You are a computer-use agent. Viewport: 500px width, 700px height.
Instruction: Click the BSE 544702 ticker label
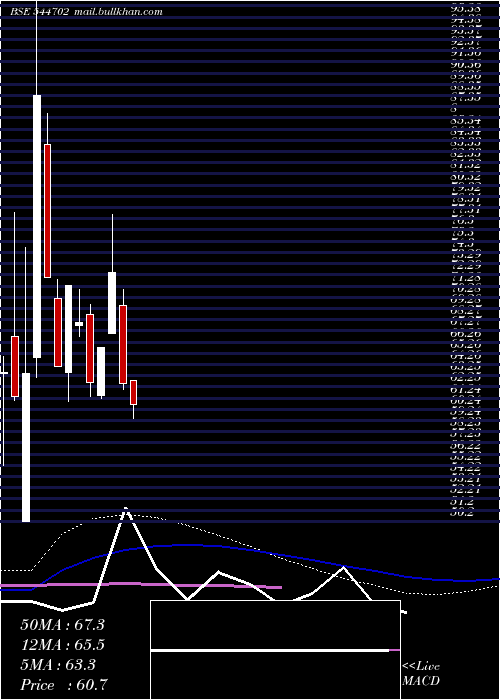click(39, 12)
